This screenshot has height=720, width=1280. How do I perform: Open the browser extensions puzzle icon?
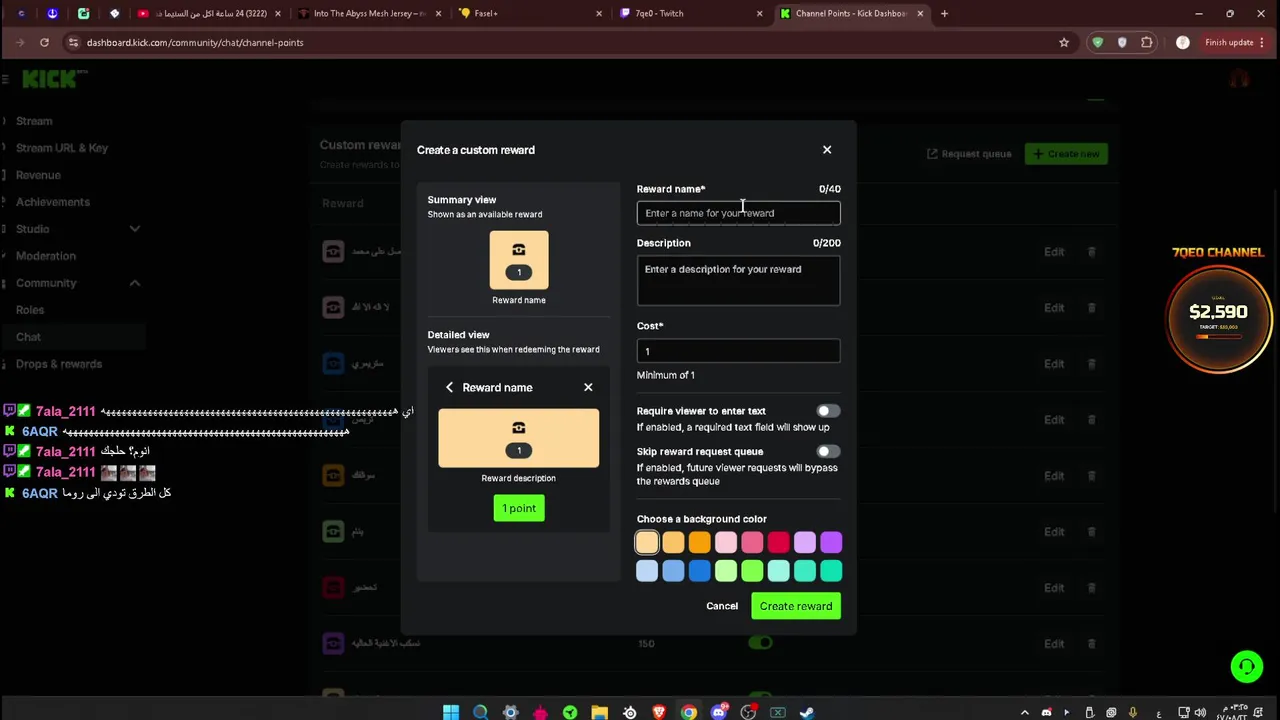[1146, 42]
